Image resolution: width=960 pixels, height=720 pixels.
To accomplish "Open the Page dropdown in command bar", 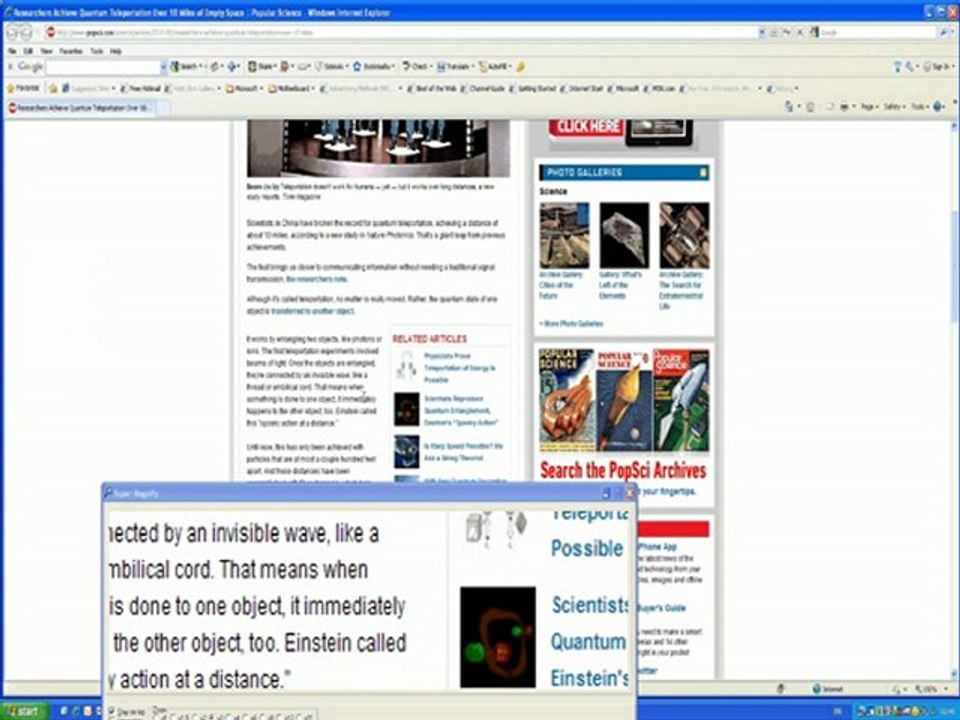I will (x=869, y=107).
